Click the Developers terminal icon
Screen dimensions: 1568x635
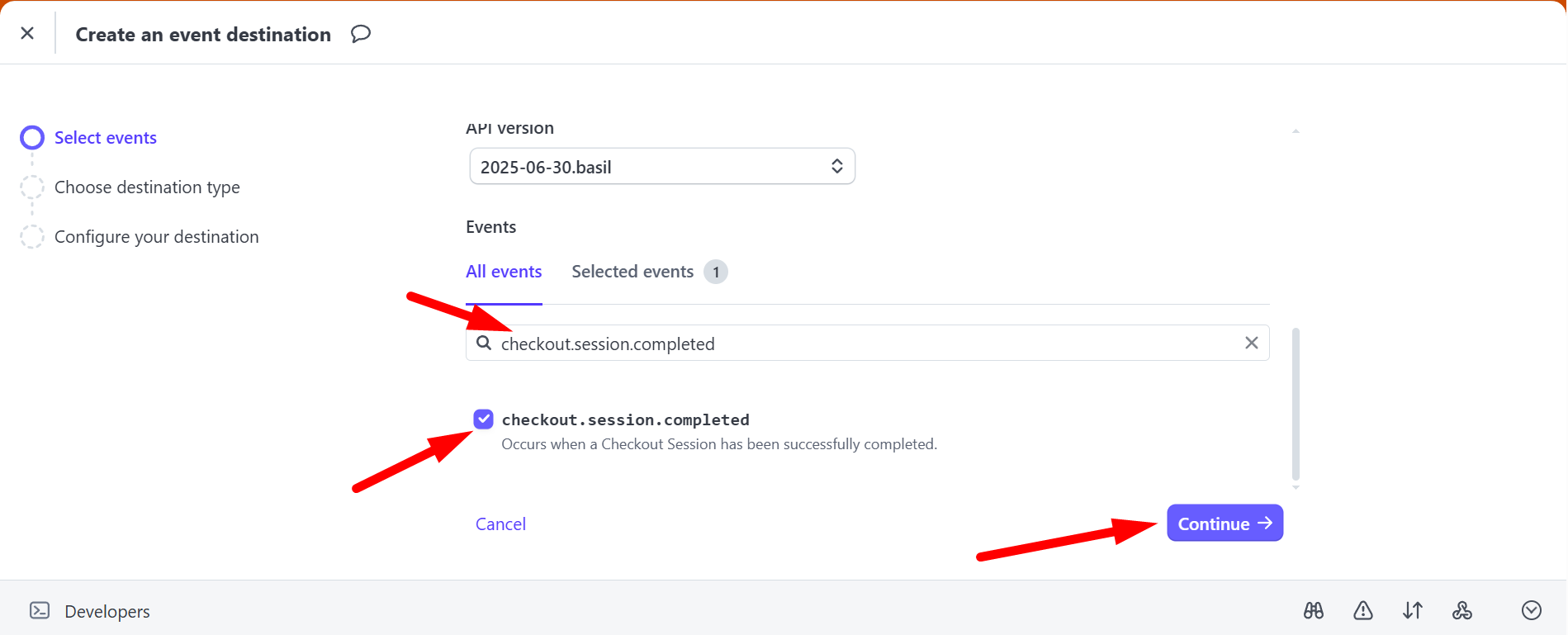[40, 610]
